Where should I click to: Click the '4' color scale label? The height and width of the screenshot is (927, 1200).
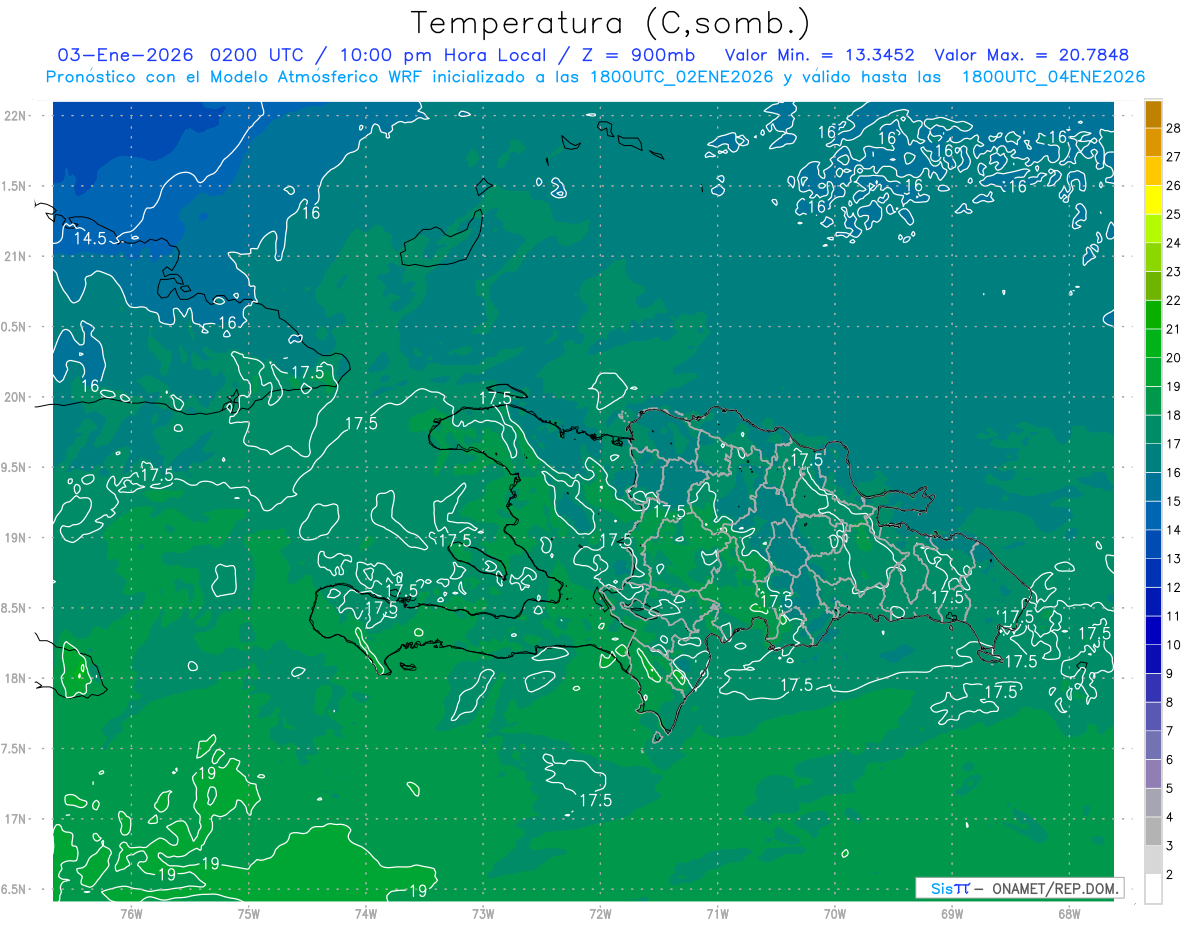coord(1171,817)
